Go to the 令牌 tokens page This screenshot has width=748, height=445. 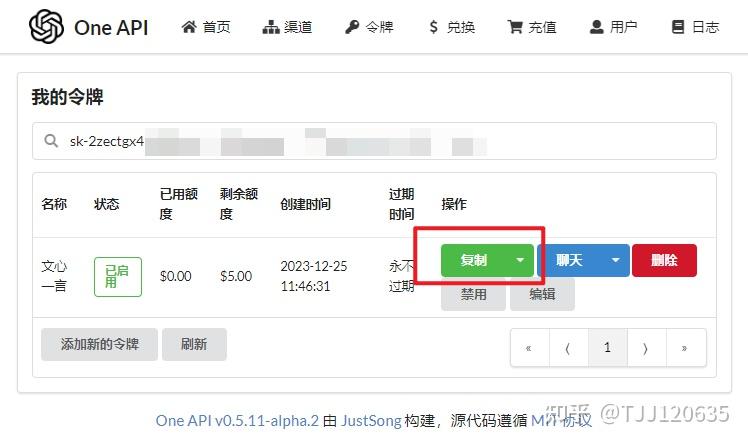click(369, 27)
